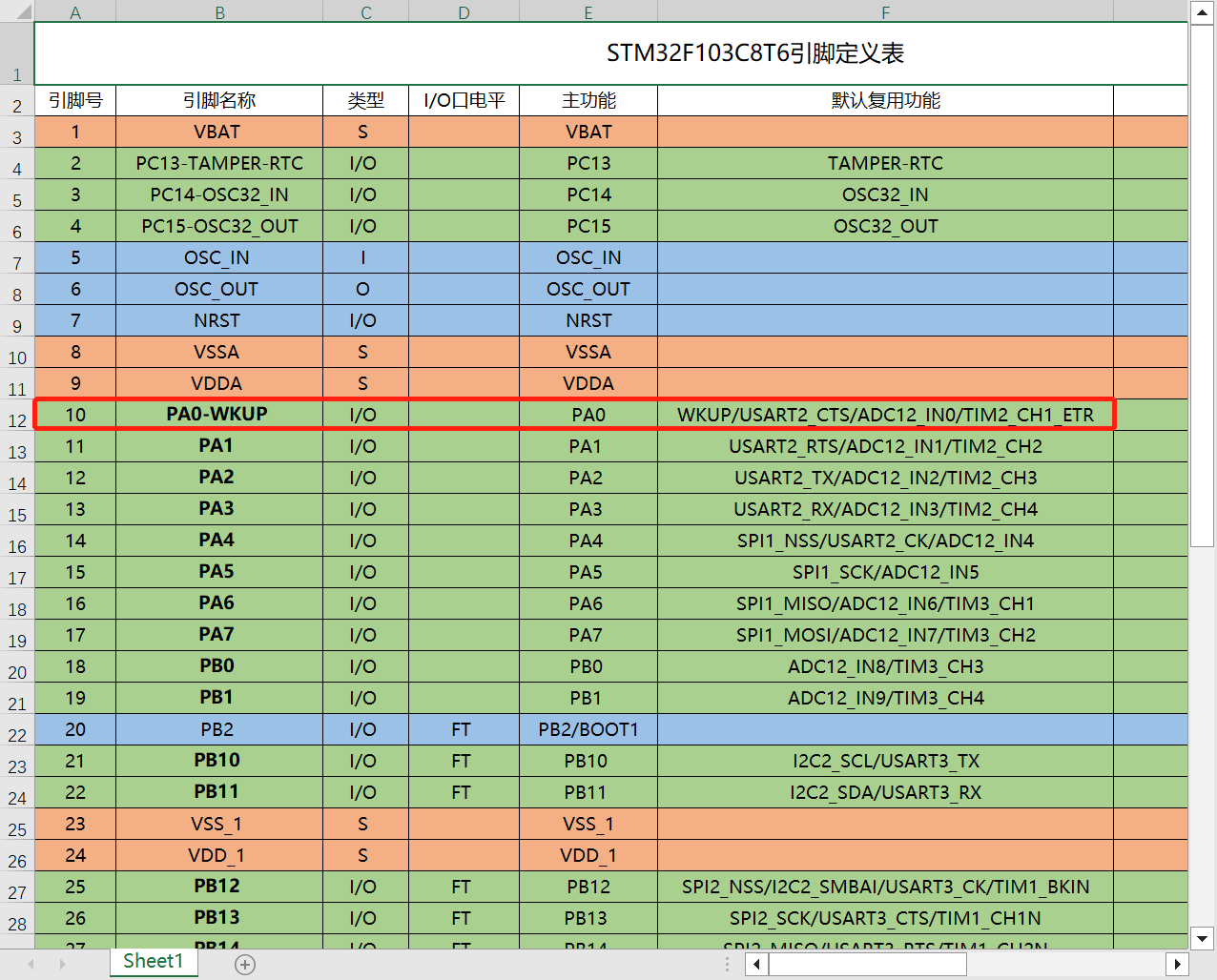Select the PC14-OSC32_IN cell

click(x=219, y=194)
